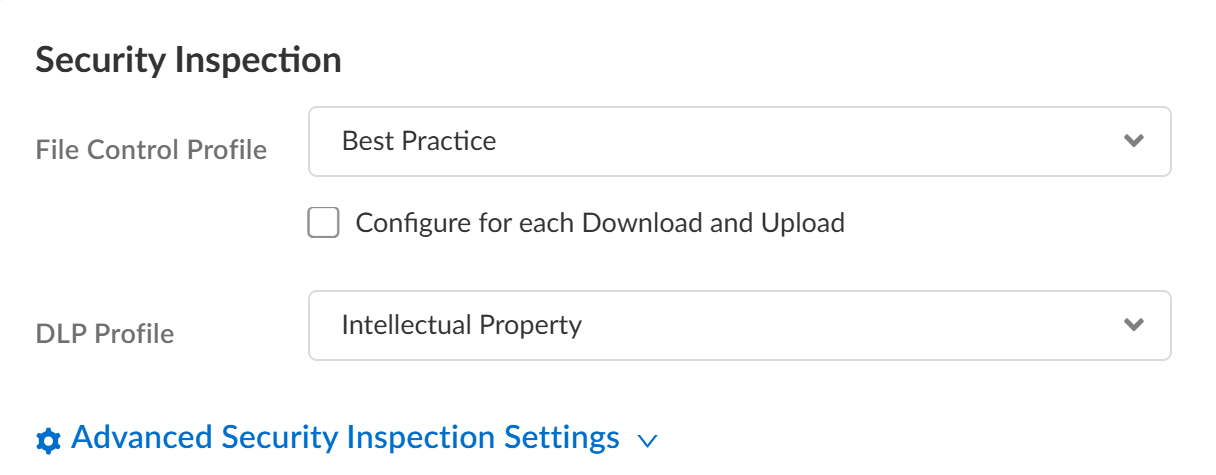Enable Configure for each Download and Upload checkbox
This screenshot has height=475, width=1216.
pyautogui.click(x=323, y=223)
